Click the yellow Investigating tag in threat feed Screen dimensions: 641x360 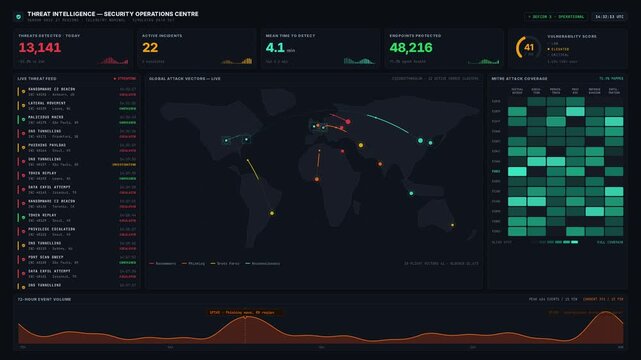(124, 165)
